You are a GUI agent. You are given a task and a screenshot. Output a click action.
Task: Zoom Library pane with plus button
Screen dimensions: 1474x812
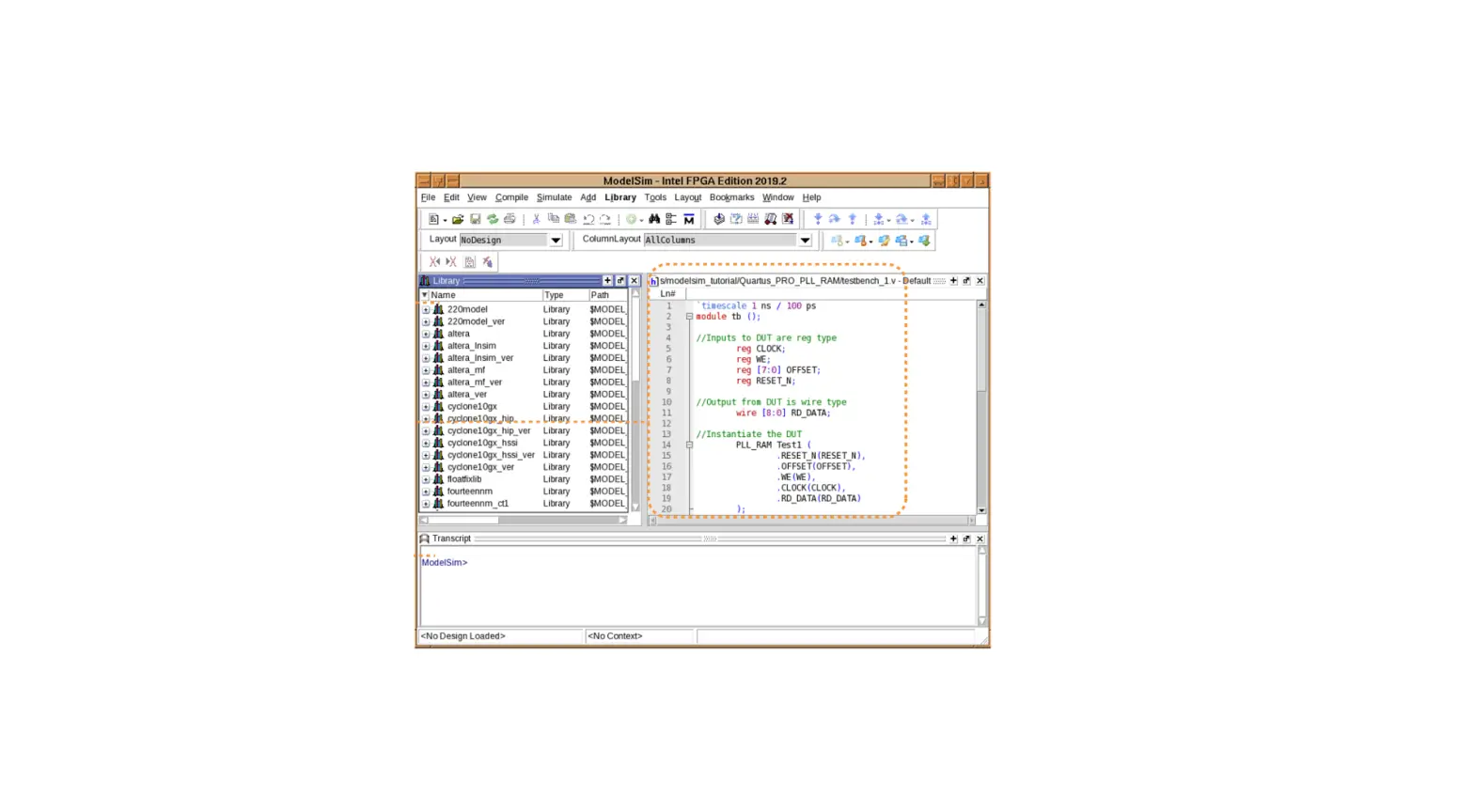[x=607, y=281]
